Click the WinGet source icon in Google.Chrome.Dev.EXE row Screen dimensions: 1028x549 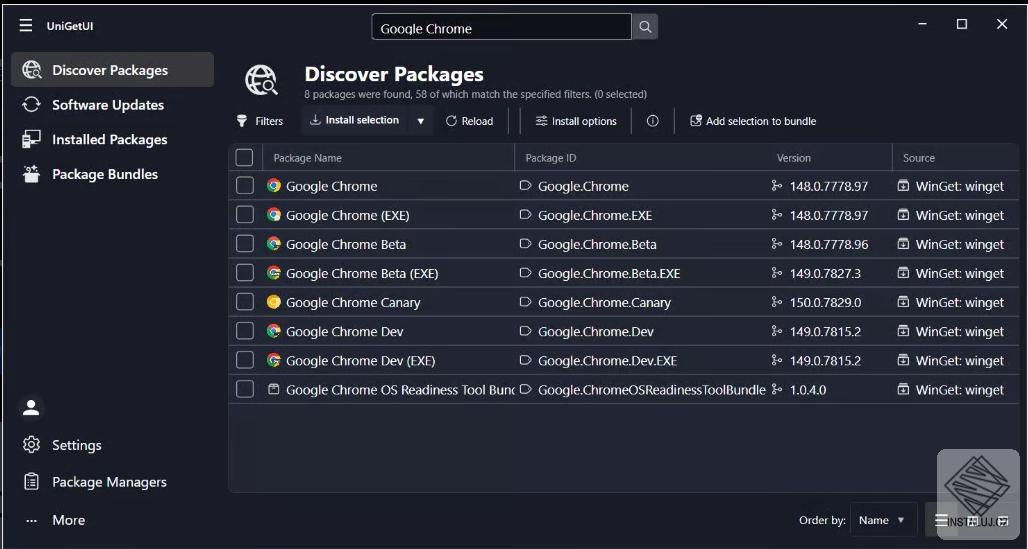[x=903, y=360]
